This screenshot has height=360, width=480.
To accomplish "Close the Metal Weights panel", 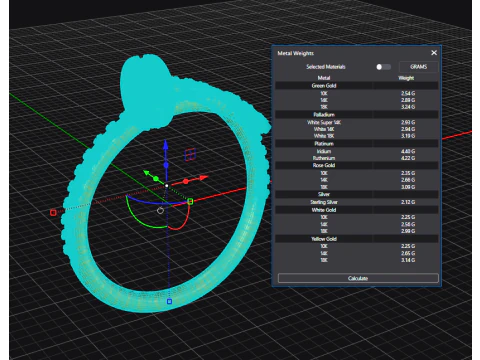I will (434, 53).
